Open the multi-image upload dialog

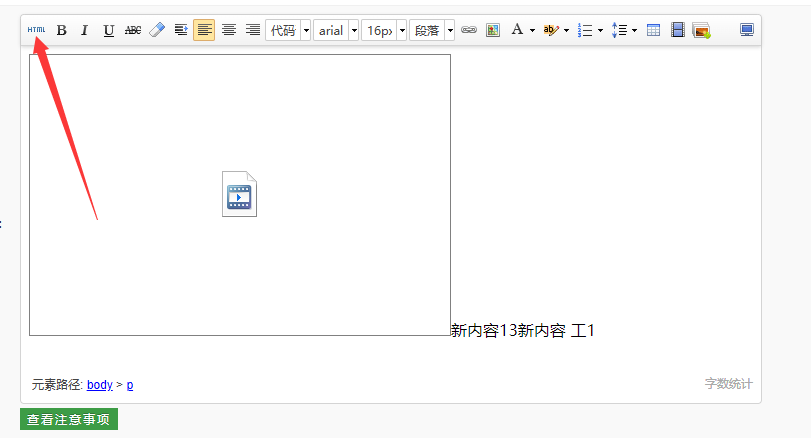coord(701,31)
